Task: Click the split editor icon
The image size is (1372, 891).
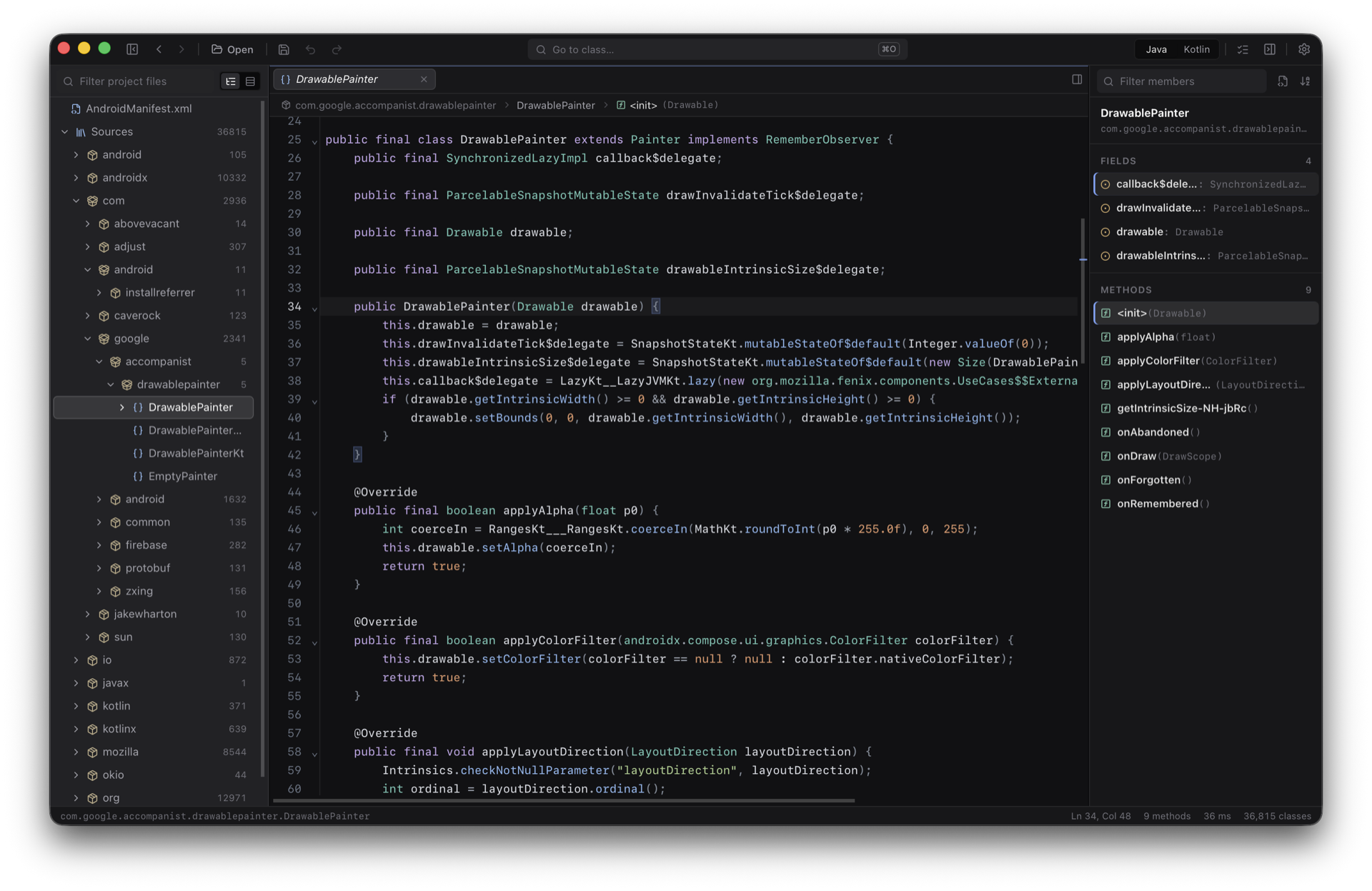Action: point(1077,79)
